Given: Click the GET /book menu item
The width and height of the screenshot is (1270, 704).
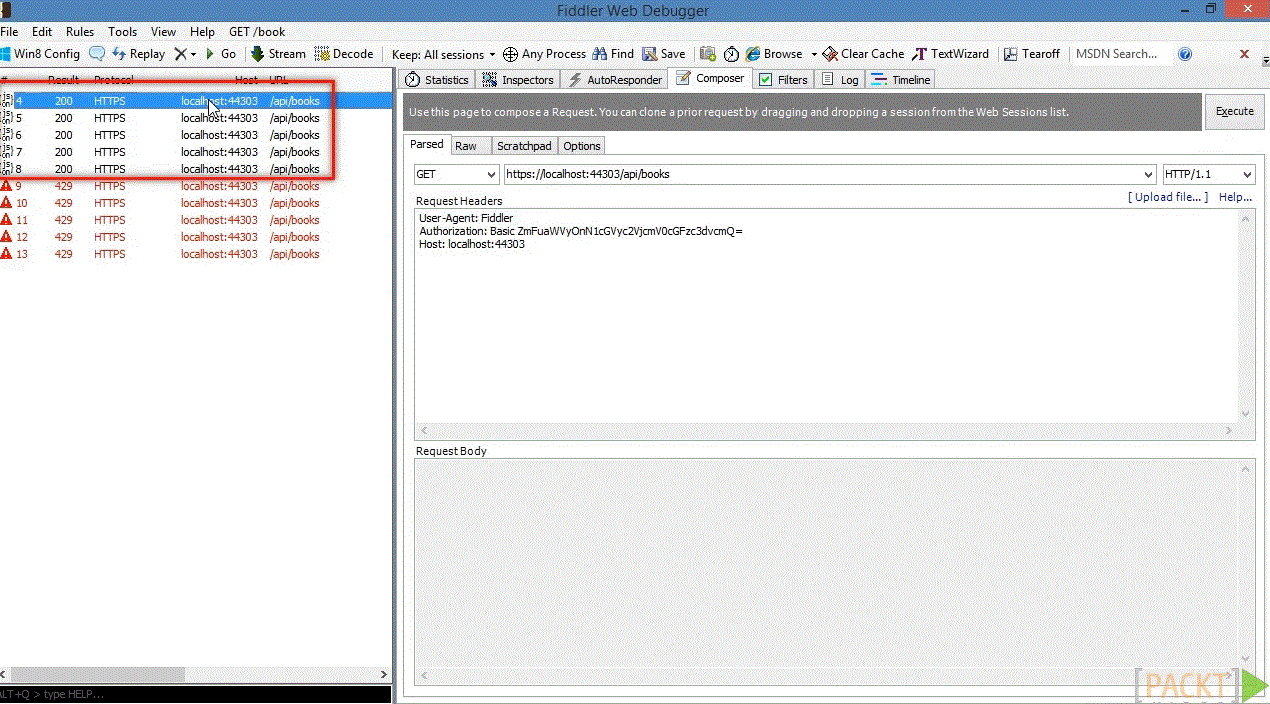Looking at the screenshot, I should click(257, 32).
